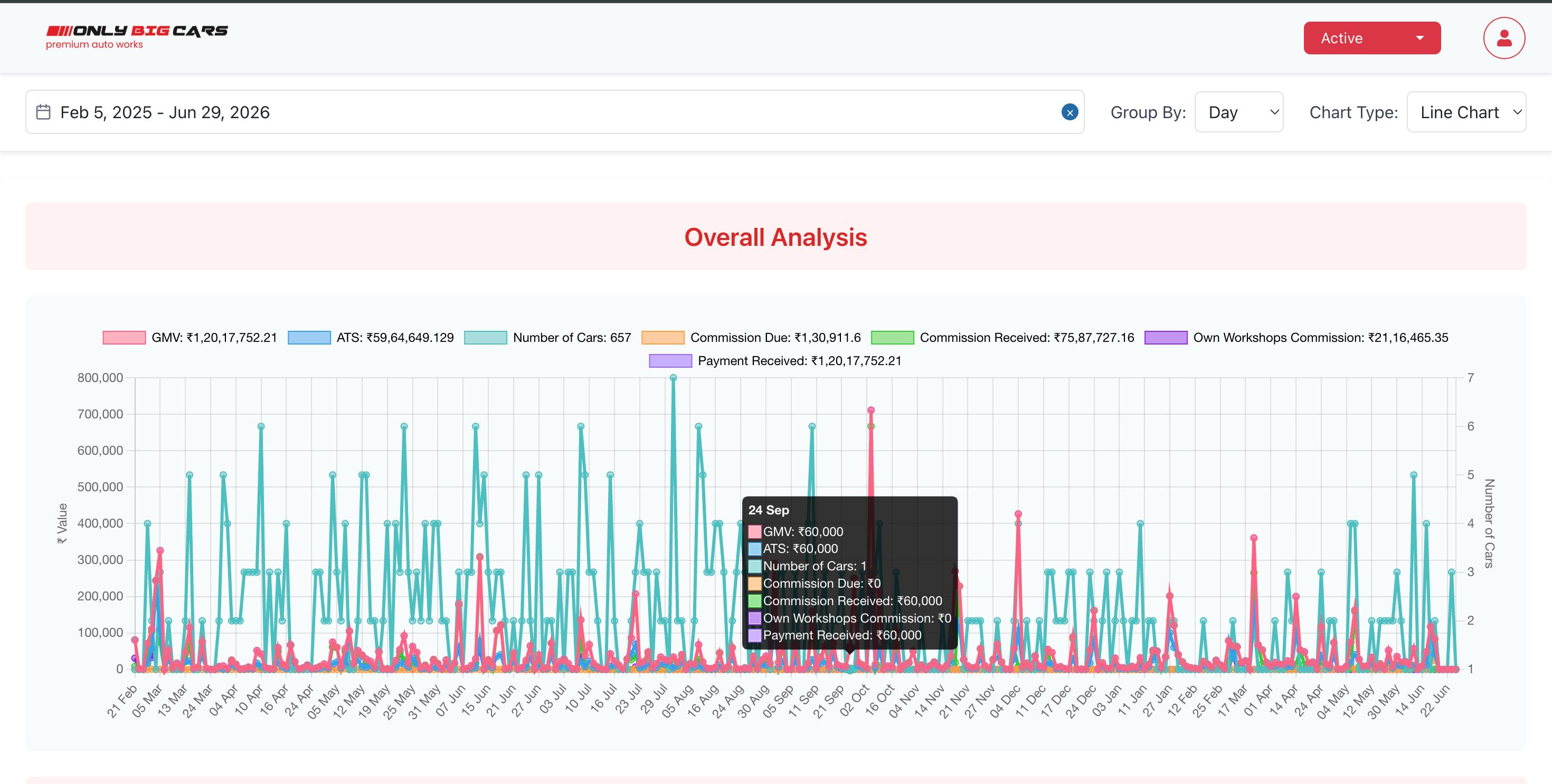Click the calendar icon in date field
The height and width of the screenshot is (784, 1552).
point(43,112)
